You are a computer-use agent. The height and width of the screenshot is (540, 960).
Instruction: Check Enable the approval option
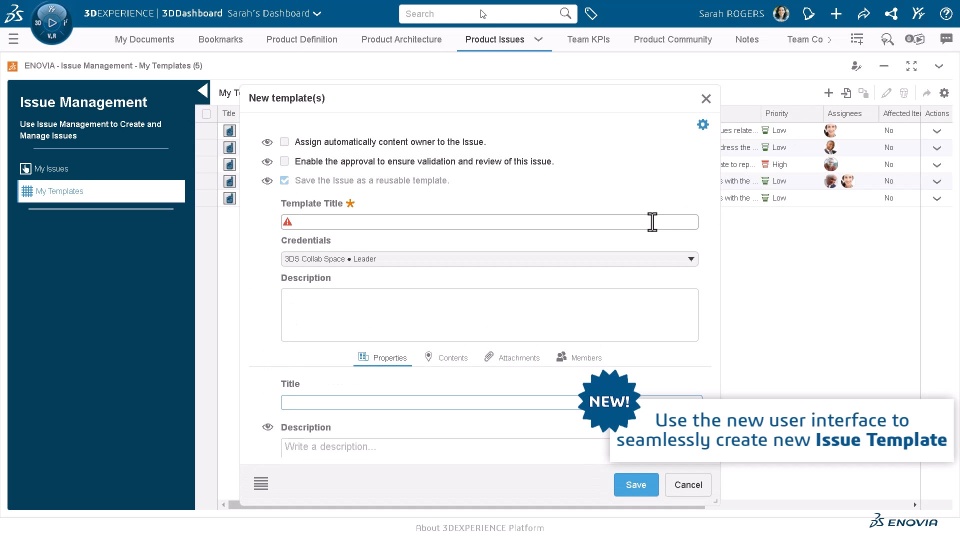[x=285, y=162]
